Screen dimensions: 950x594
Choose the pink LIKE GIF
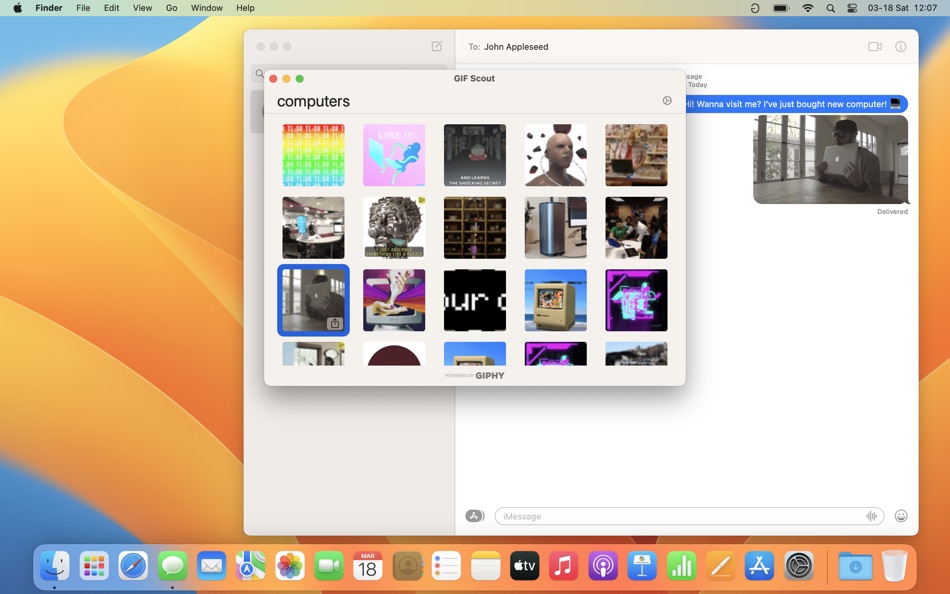tap(394, 155)
